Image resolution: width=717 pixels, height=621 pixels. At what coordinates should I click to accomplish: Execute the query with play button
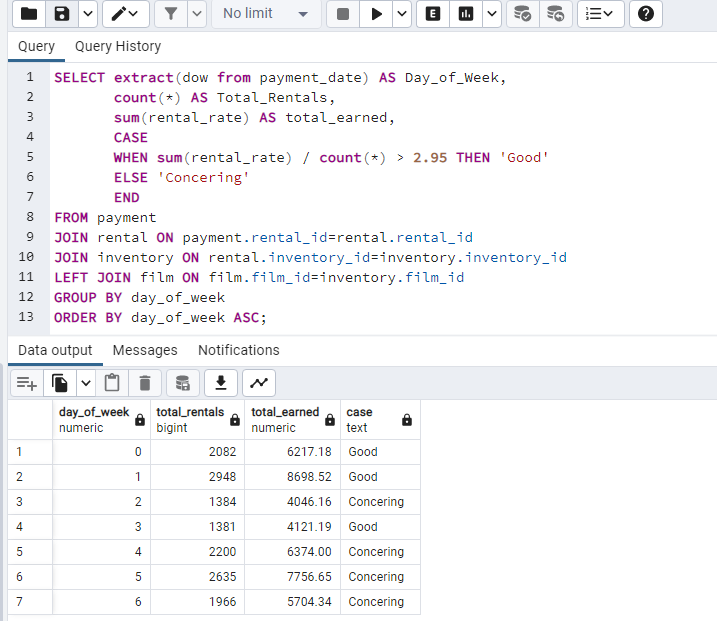click(x=376, y=14)
